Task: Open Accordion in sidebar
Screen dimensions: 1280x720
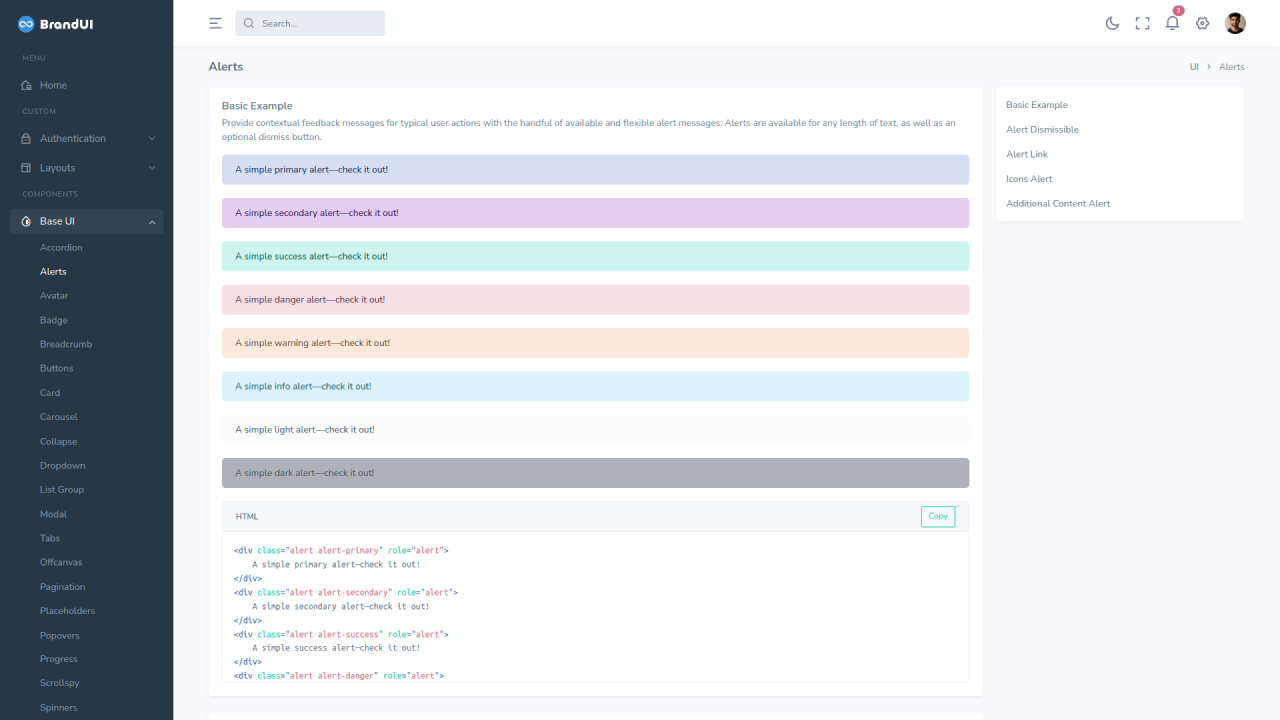Action: [61, 247]
